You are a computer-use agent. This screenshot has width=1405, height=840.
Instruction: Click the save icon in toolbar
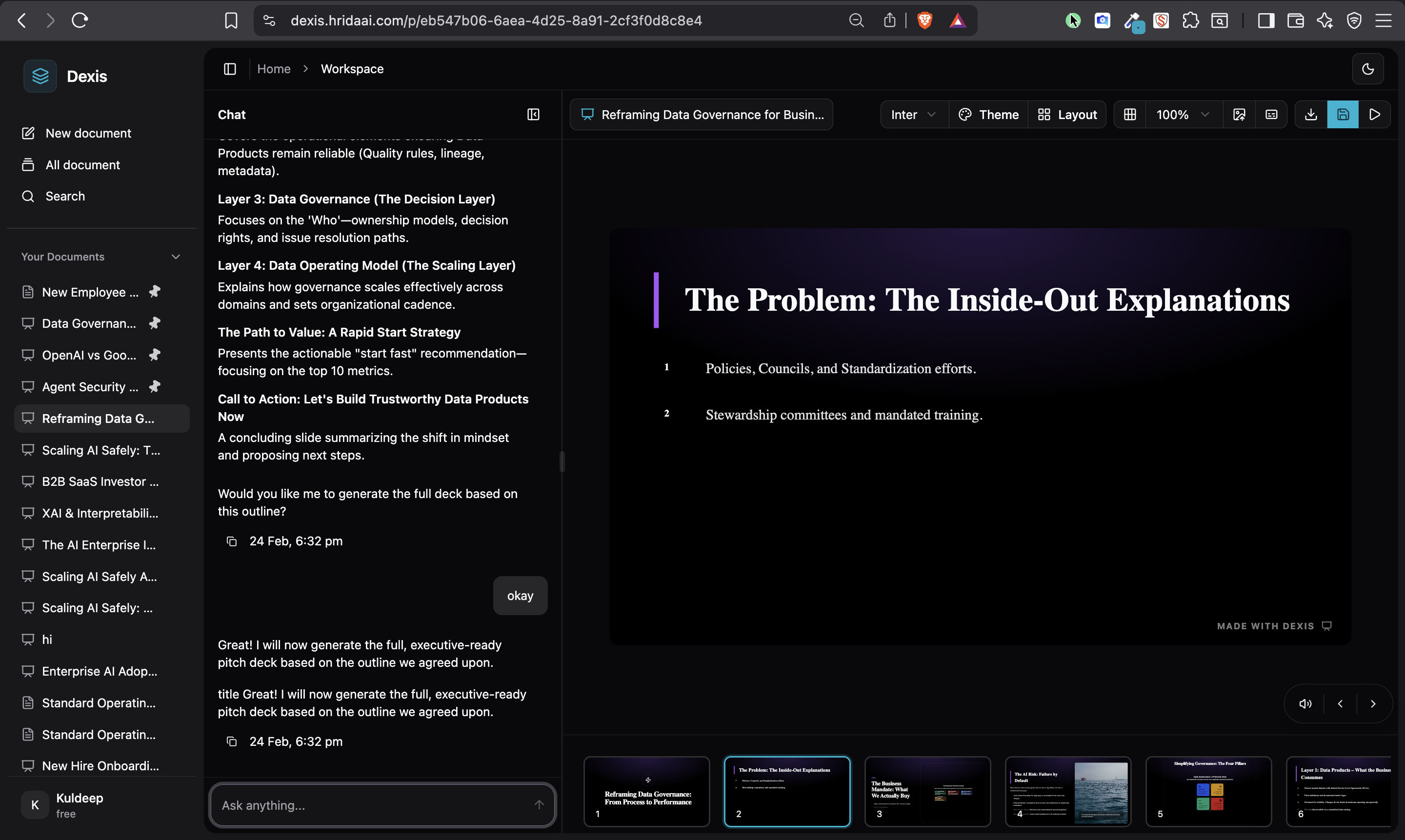pos(1343,115)
